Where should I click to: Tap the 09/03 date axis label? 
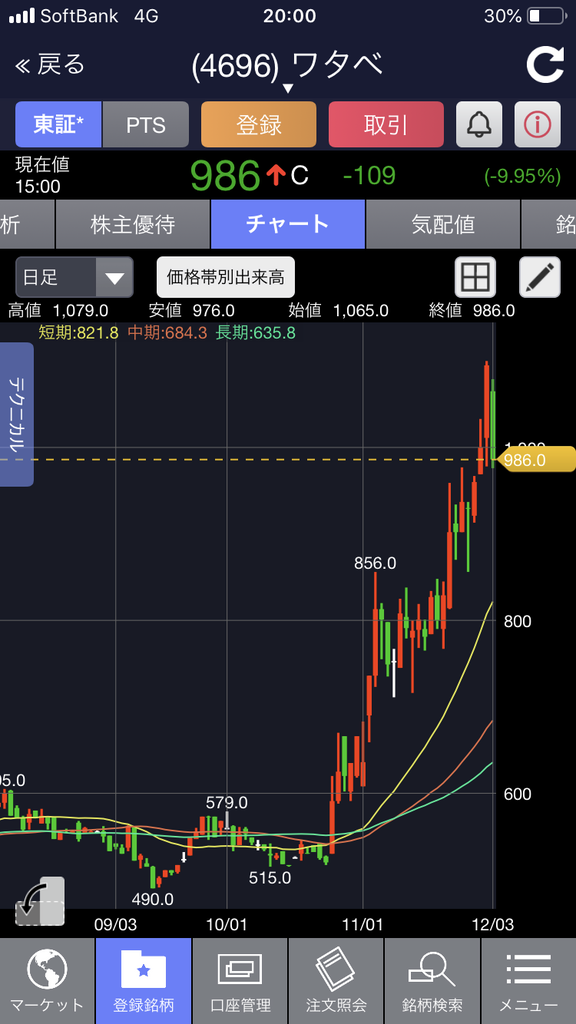click(115, 925)
